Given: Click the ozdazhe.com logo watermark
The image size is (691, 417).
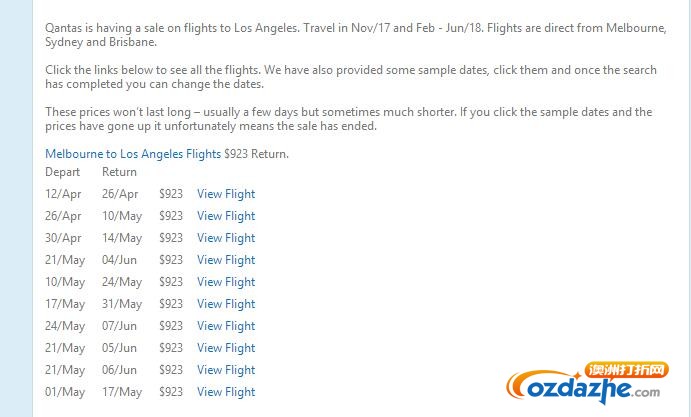Looking at the screenshot, I should tap(587, 383).
